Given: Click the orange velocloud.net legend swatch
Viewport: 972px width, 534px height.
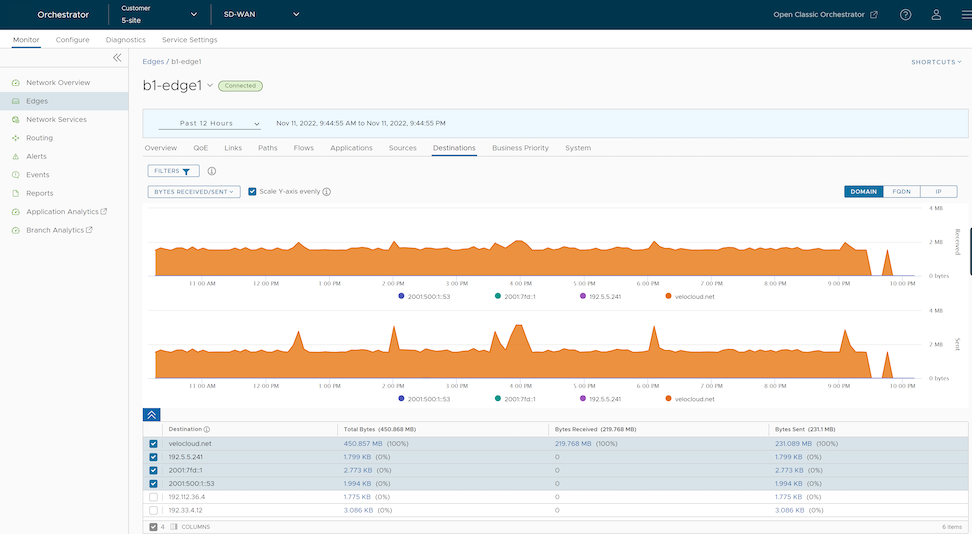Looking at the screenshot, I should (668, 296).
